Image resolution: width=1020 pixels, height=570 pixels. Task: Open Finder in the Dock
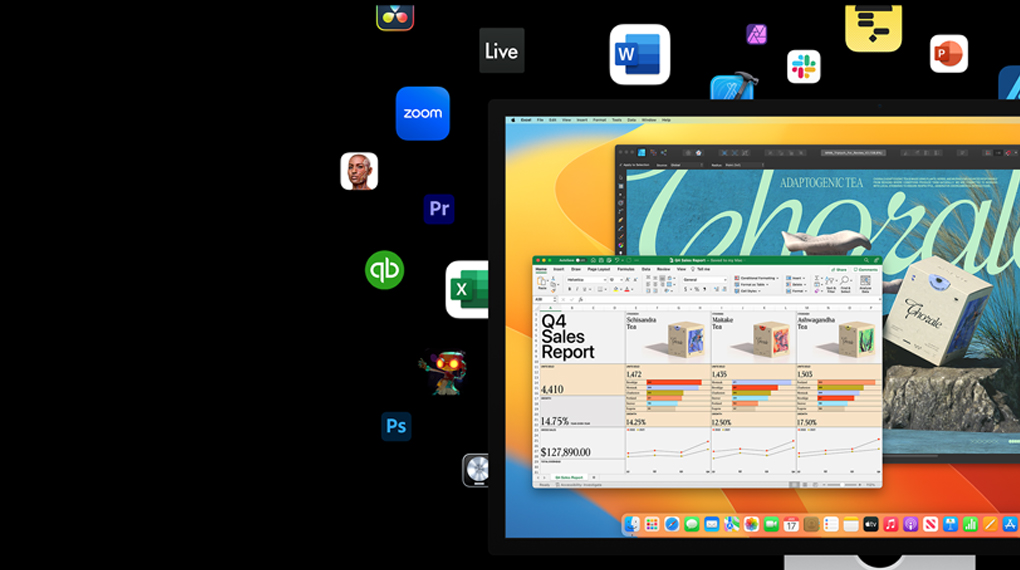(x=632, y=524)
